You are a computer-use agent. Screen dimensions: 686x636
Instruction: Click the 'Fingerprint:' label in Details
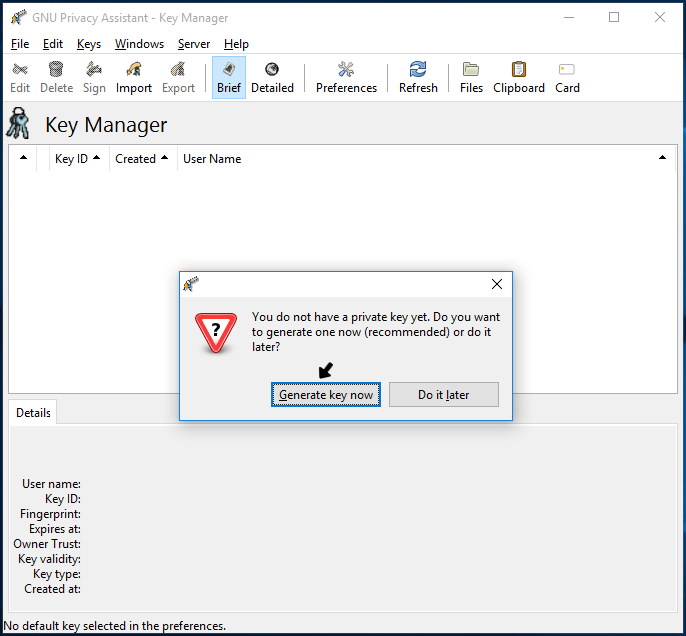click(x=50, y=514)
